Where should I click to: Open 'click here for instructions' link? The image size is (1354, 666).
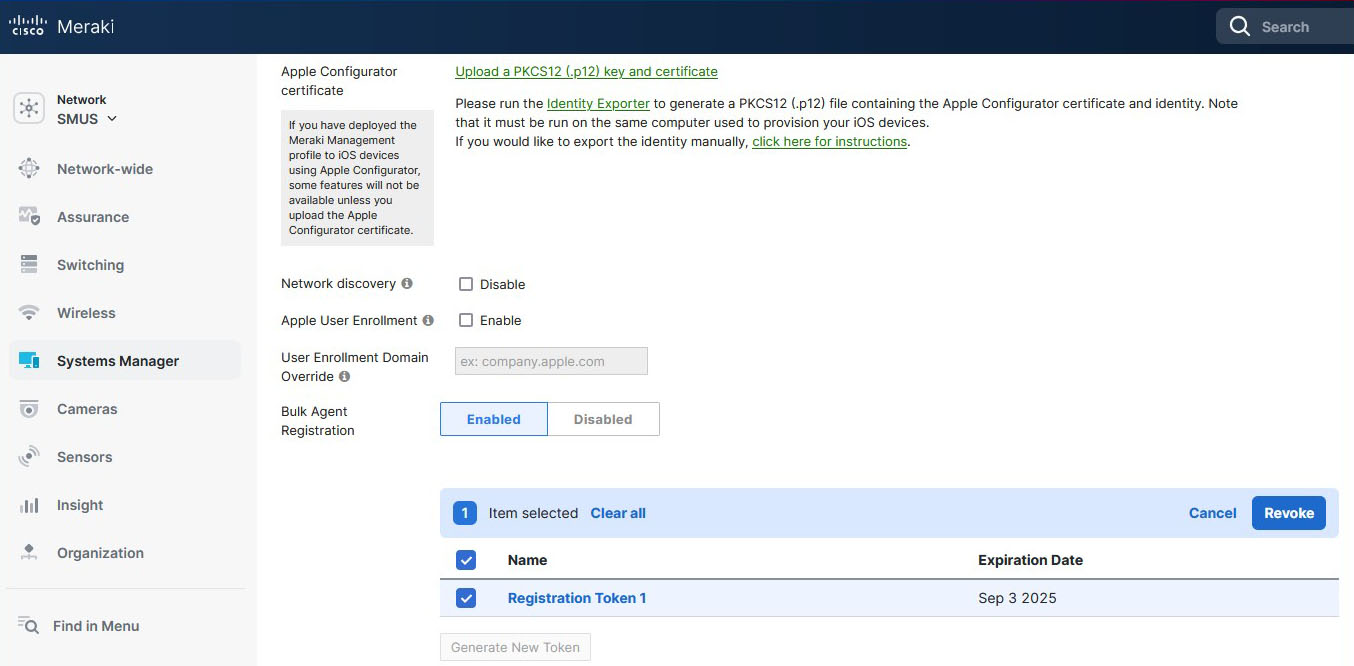click(829, 141)
